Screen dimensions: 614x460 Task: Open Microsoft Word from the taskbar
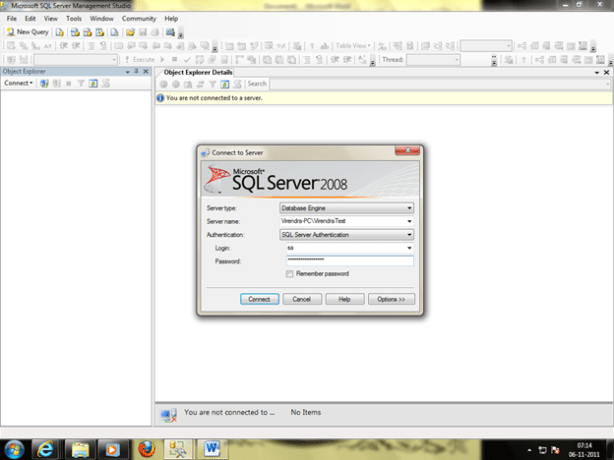pyautogui.click(x=211, y=447)
